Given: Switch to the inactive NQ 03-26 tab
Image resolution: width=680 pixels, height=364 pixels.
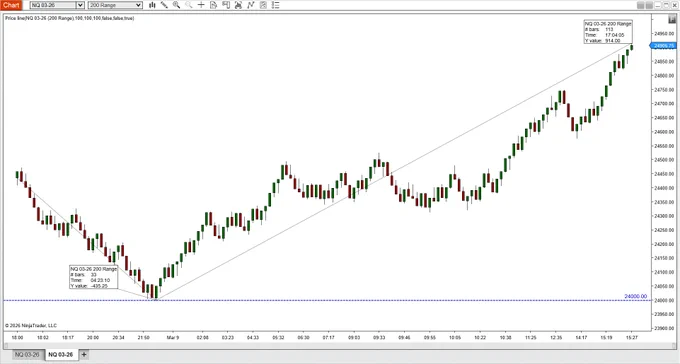Looking at the screenshot, I should 27,354.
